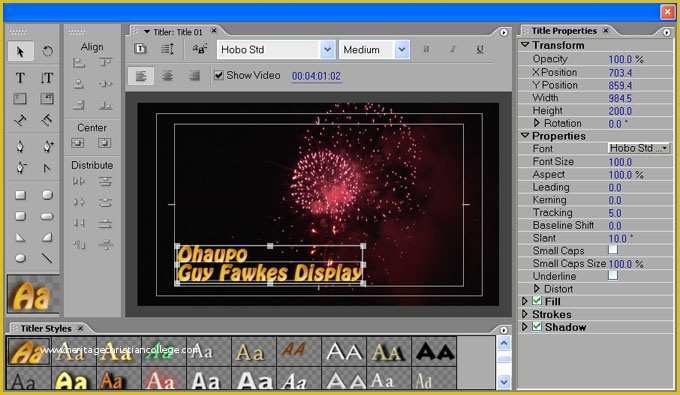This screenshot has height=395, width=680.
Task: Select the Titler Styles tab
Action: pyautogui.click(x=46, y=328)
